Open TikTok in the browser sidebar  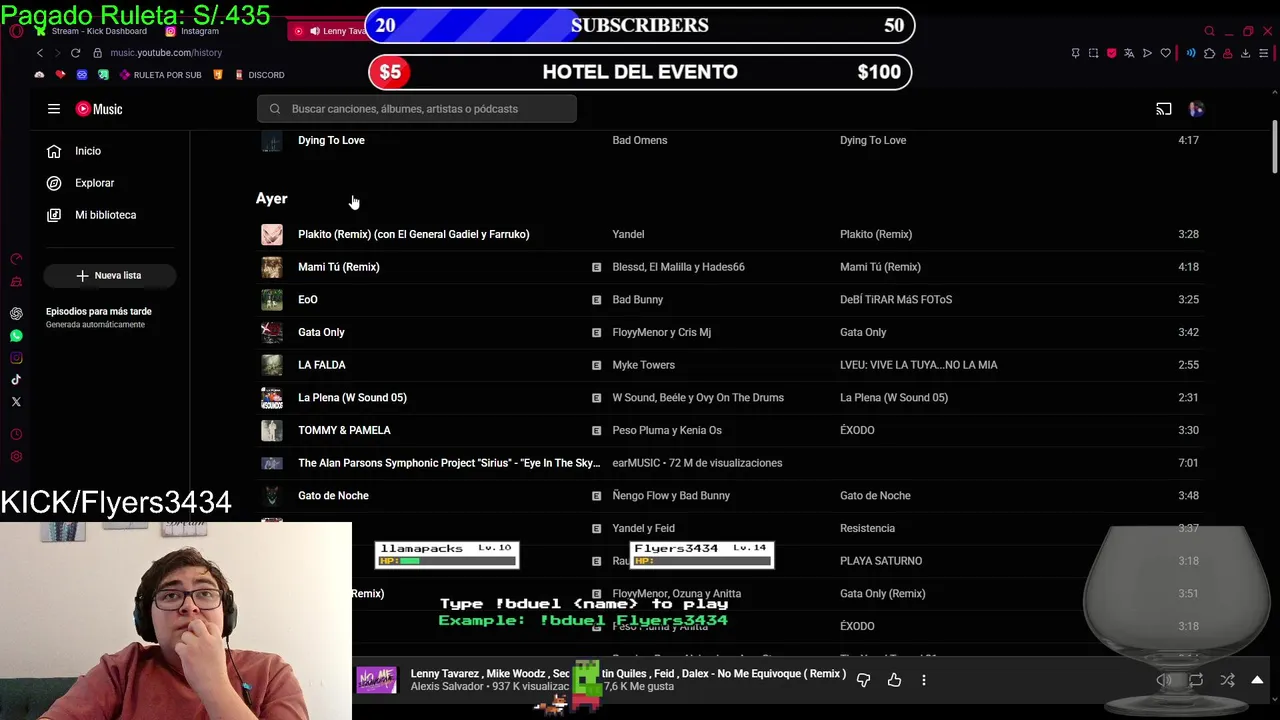[16, 380]
